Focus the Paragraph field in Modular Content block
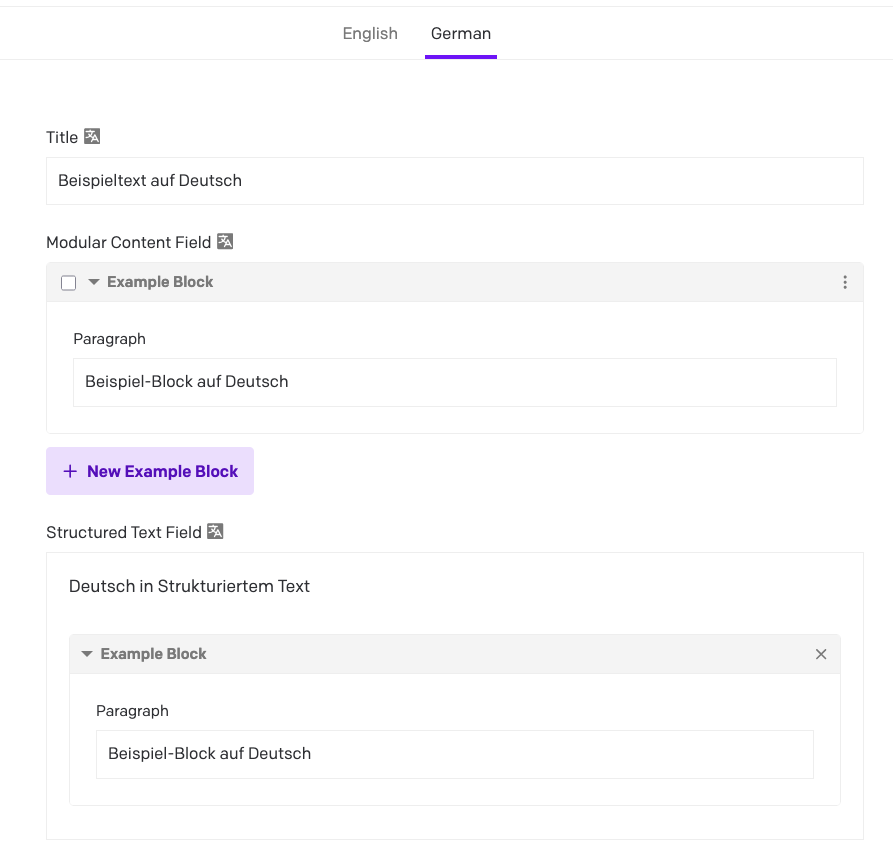893x864 pixels. coord(454,382)
